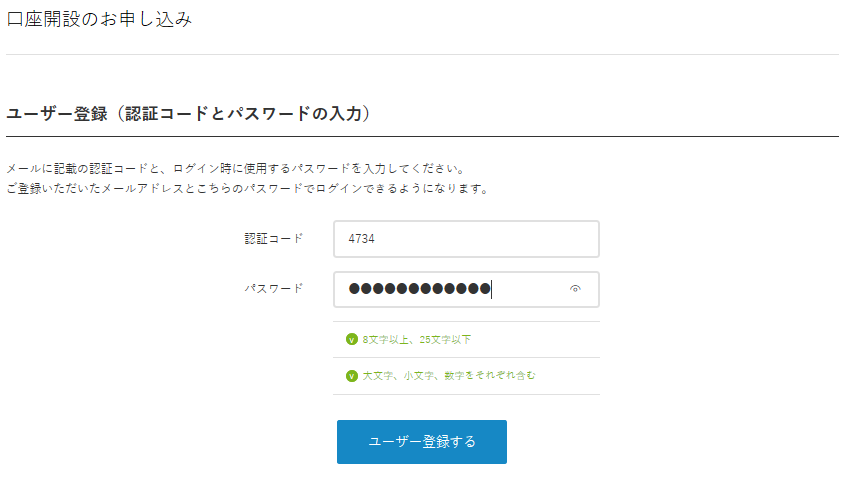Focus the パスワード input field
The width and height of the screenshot is (854, 491).
tap(466, 290)
